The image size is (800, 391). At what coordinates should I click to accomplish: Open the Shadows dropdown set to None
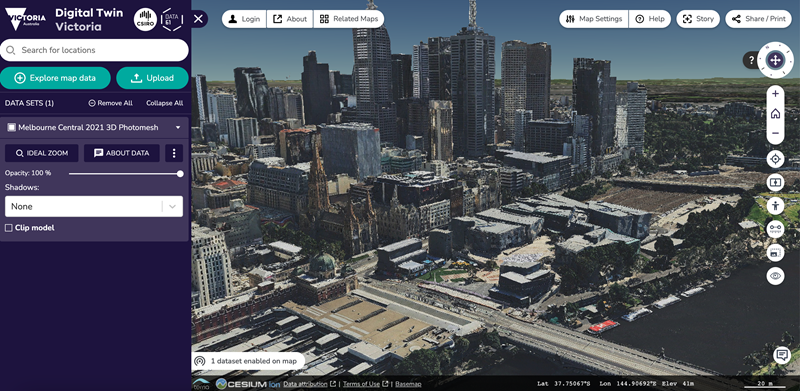pos(93,206)
